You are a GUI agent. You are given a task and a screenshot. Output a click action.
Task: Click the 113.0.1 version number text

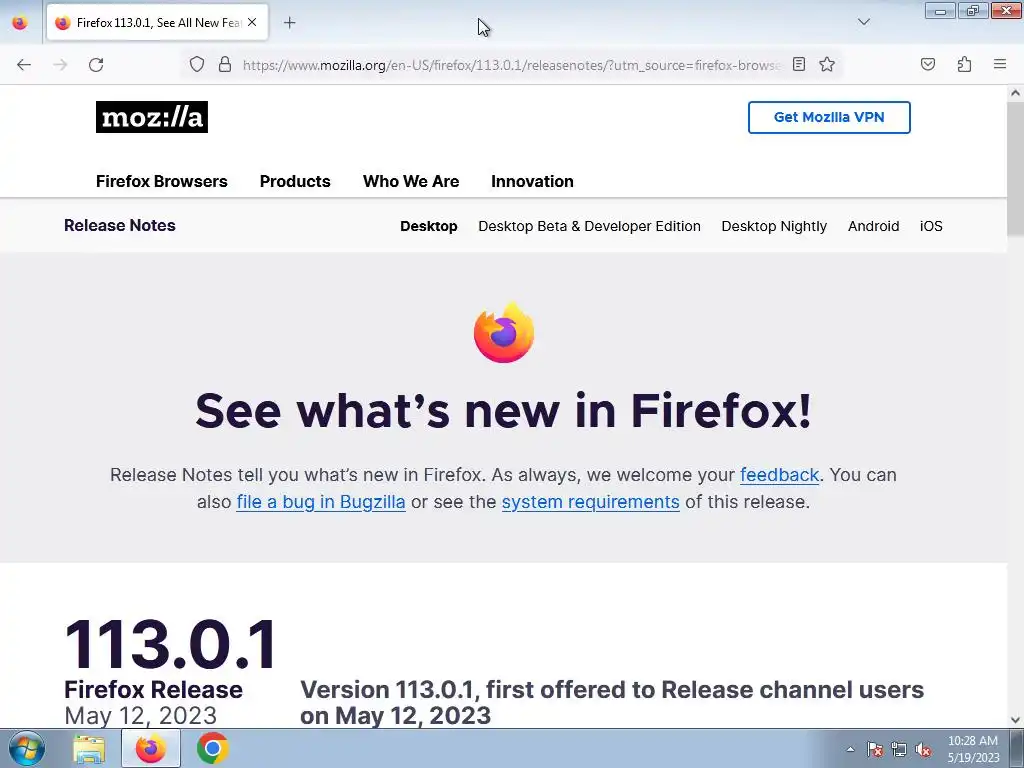[x=171, y=645]
